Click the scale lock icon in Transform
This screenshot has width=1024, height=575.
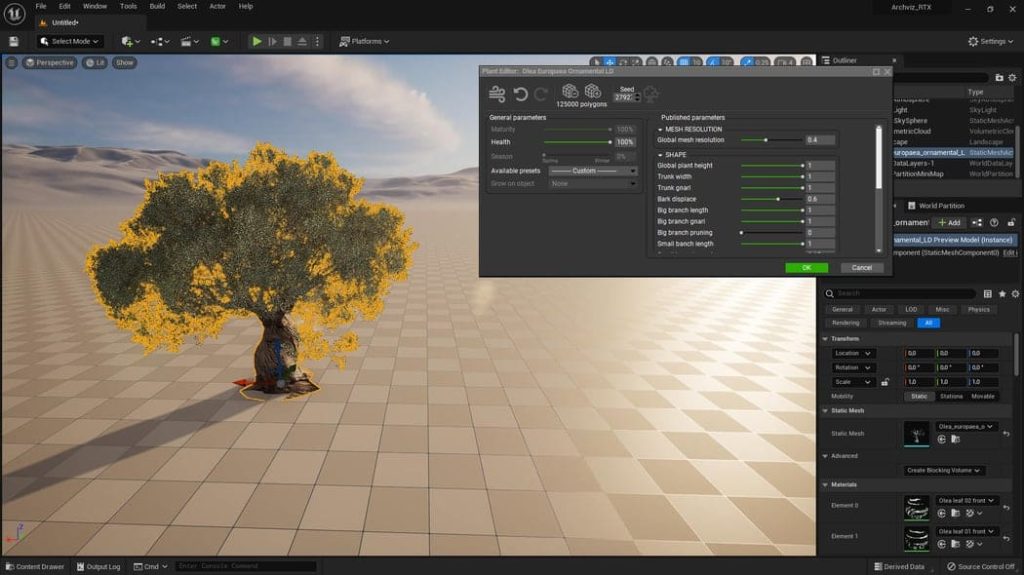coord(885,382)
